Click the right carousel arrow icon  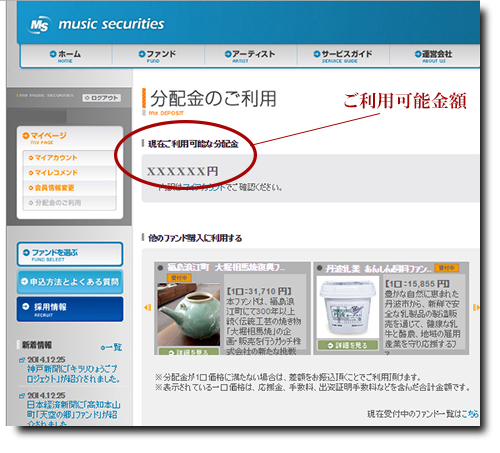click(476, 307)
